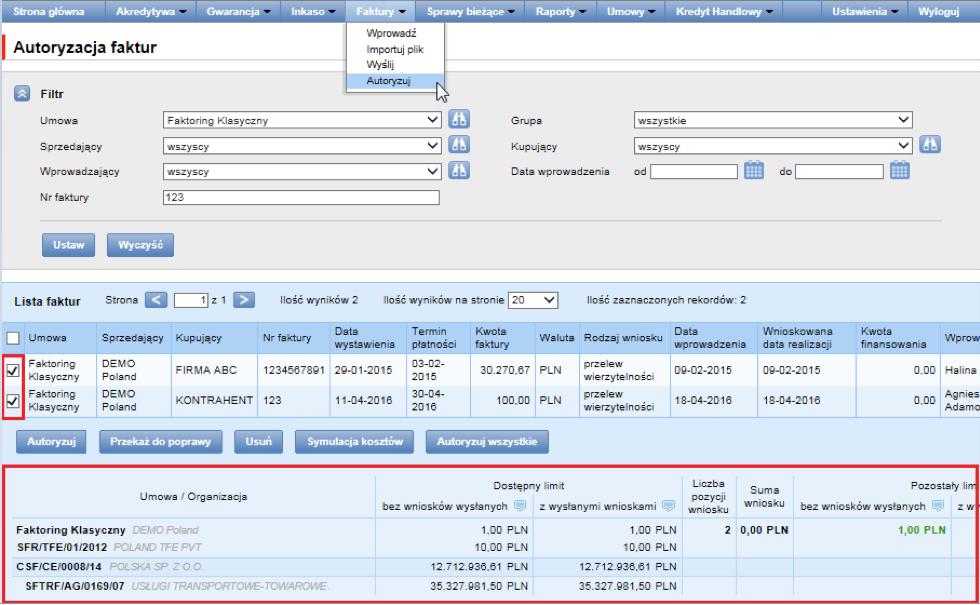Viewport: 980px width, 605px height.
Task: Open the Grupa dropdown 'wszystkie'
Action: coord(773,120)
